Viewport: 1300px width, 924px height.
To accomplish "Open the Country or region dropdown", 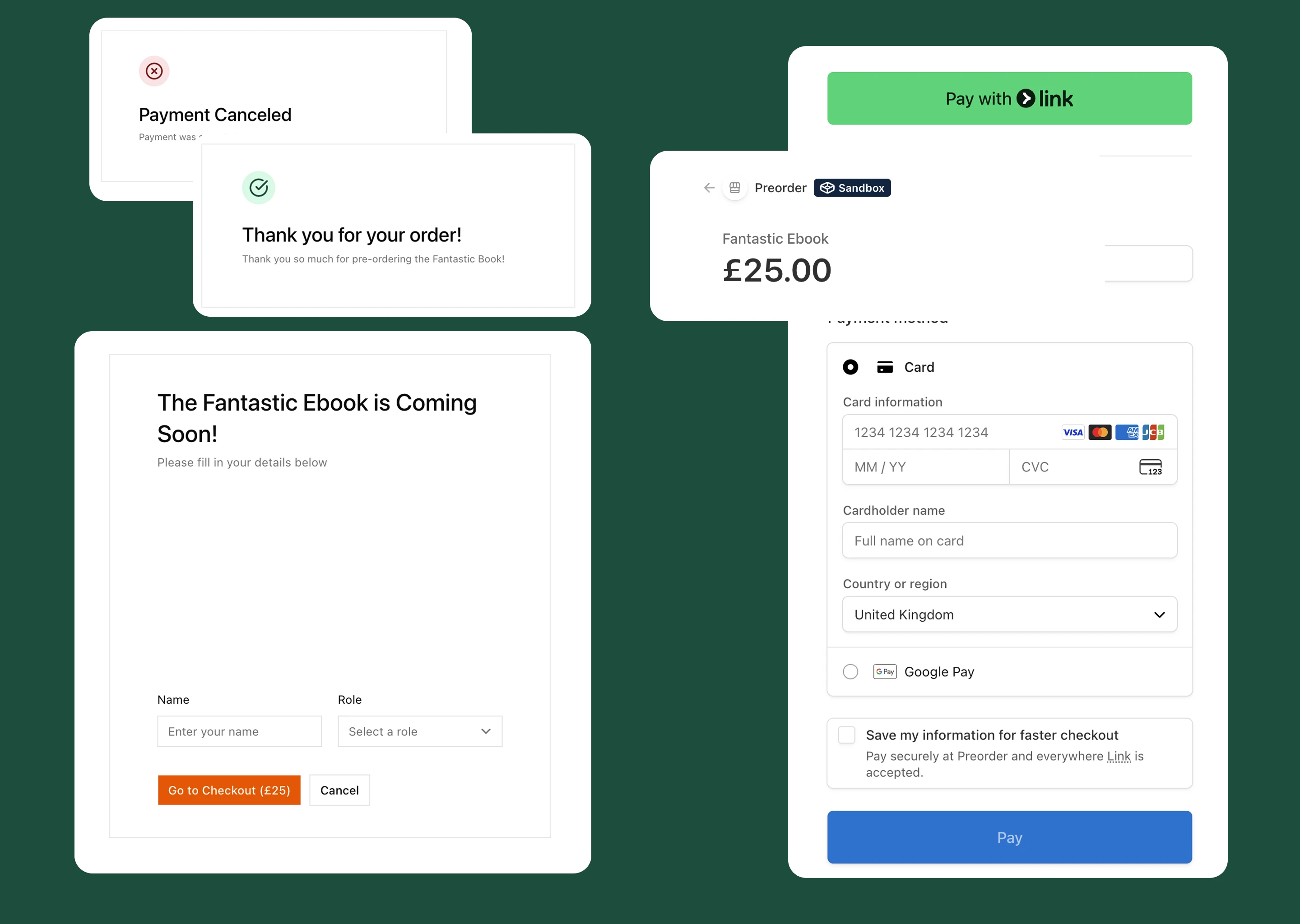I will point(1009,614).
